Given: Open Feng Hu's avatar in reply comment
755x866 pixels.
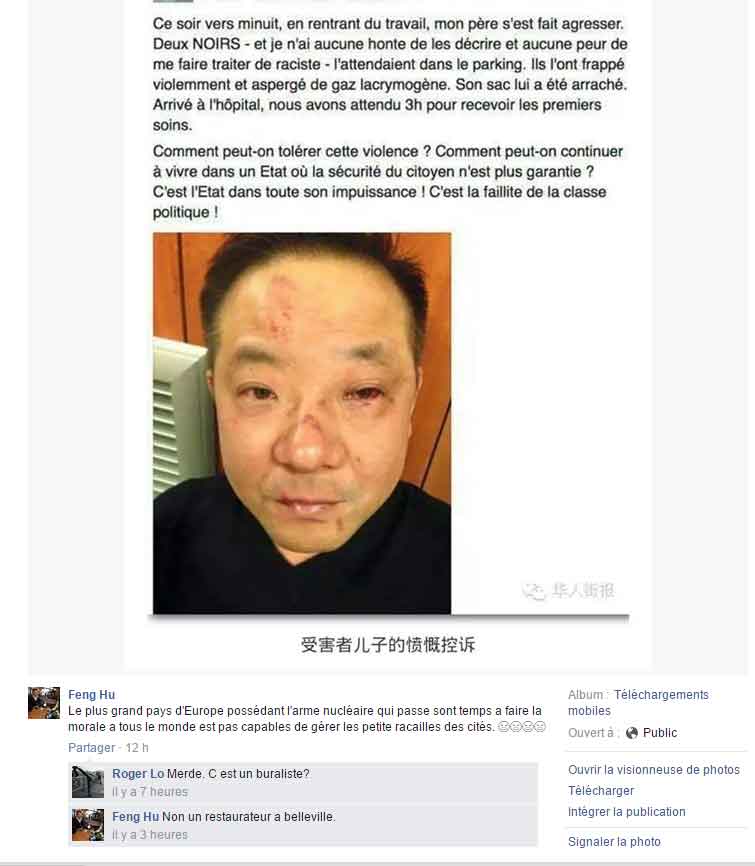Looking at the screenshot, I should (88, 825).
